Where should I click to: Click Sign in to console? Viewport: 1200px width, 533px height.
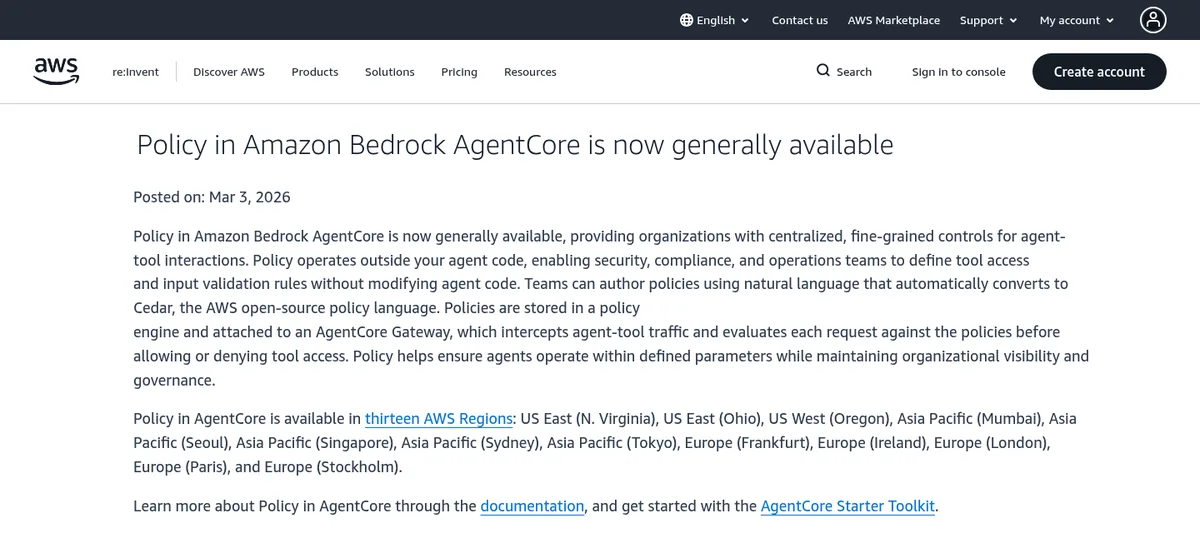[959, 72]
